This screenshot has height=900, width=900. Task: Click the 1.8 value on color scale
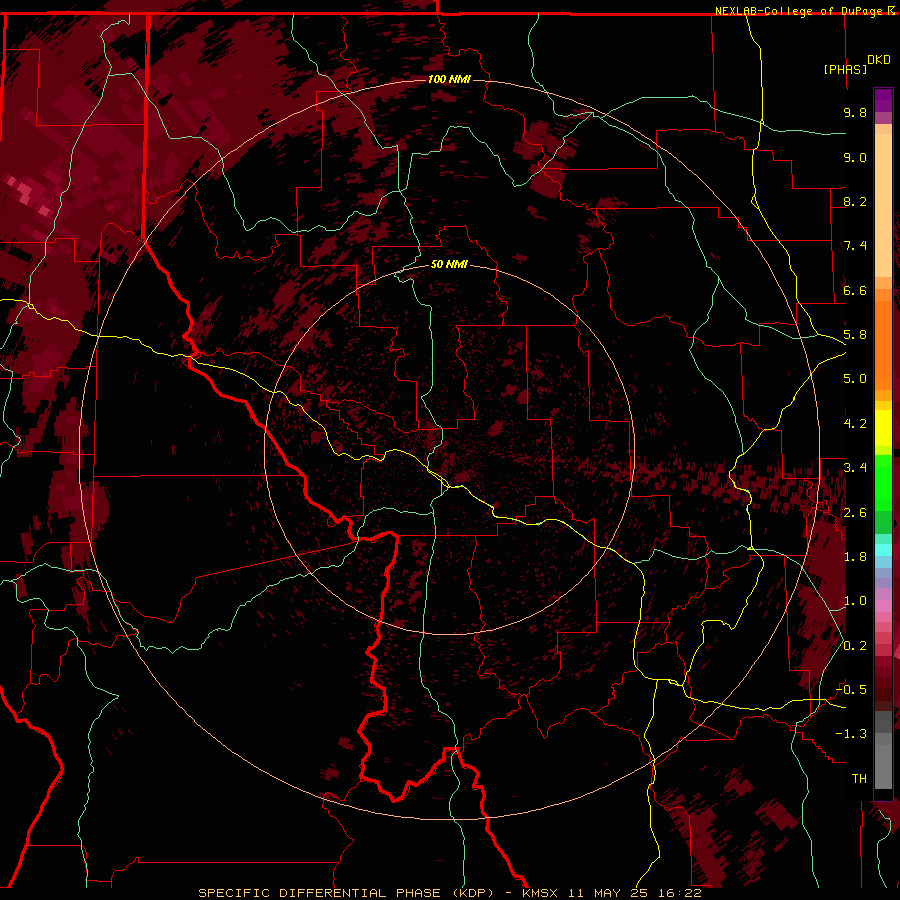click(x=855, y=557)
